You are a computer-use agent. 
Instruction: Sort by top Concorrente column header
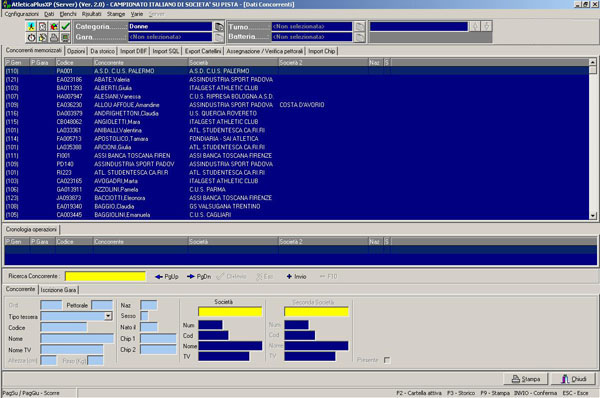click(140, 62)
